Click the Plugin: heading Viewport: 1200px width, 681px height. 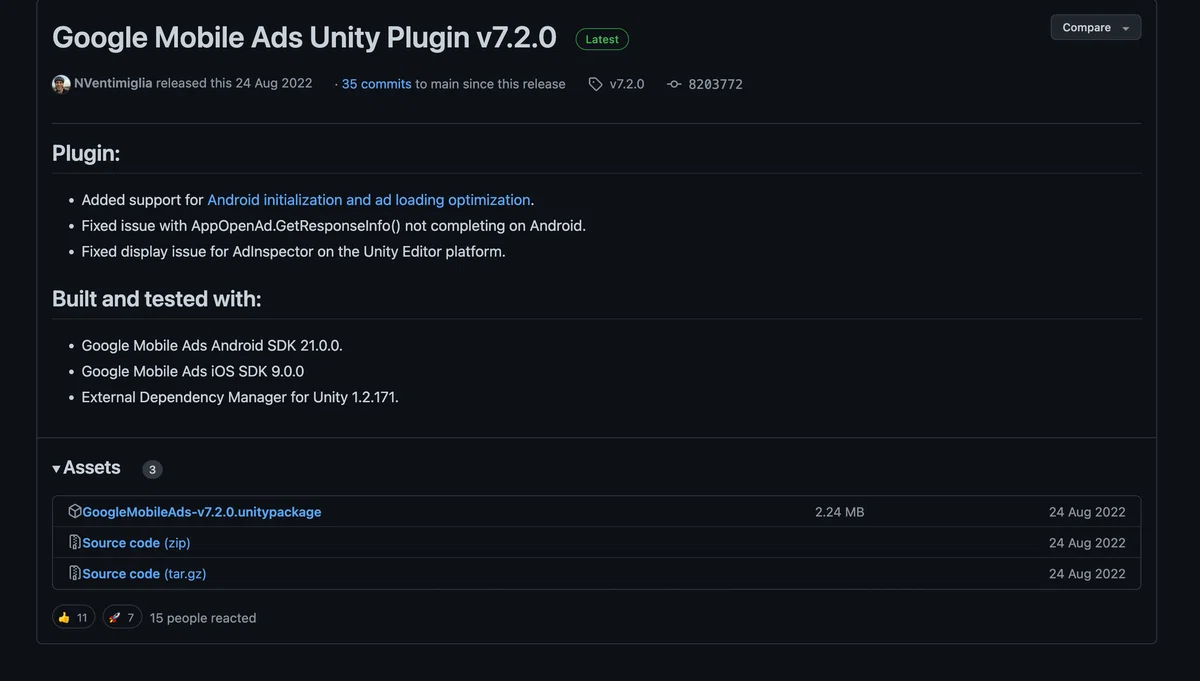86,154
